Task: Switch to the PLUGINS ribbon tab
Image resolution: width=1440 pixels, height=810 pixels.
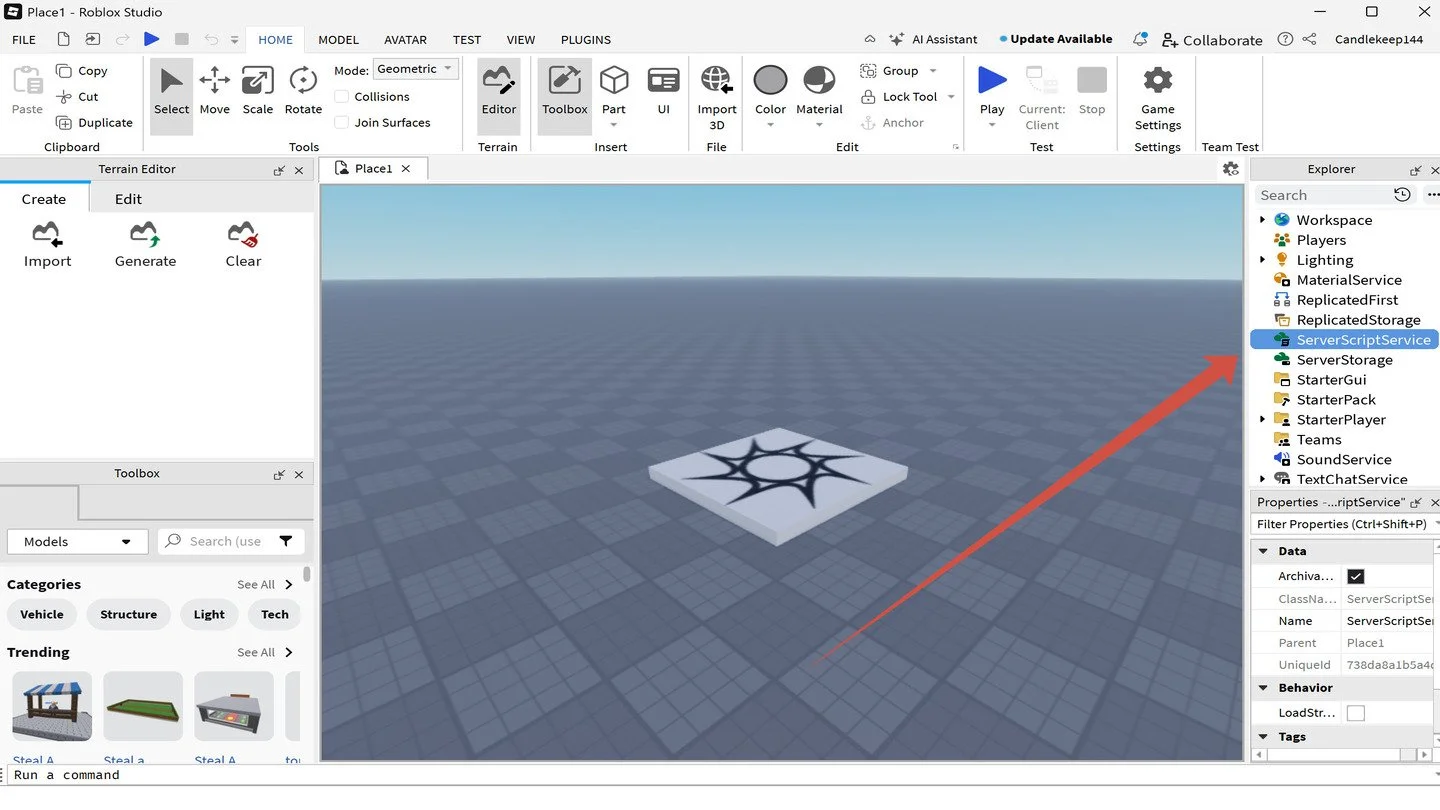Action: coord(586,40)
